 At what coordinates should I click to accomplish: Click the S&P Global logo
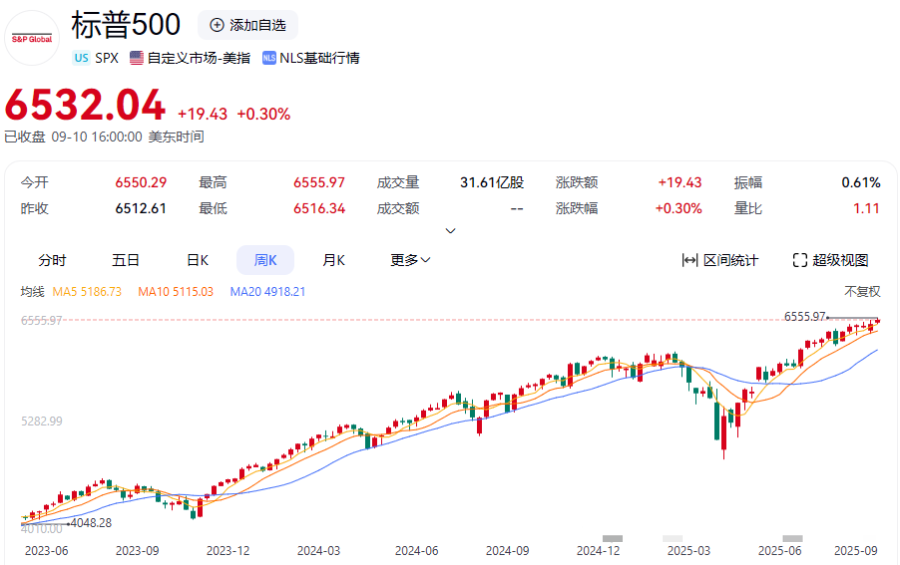pos(32,38)
